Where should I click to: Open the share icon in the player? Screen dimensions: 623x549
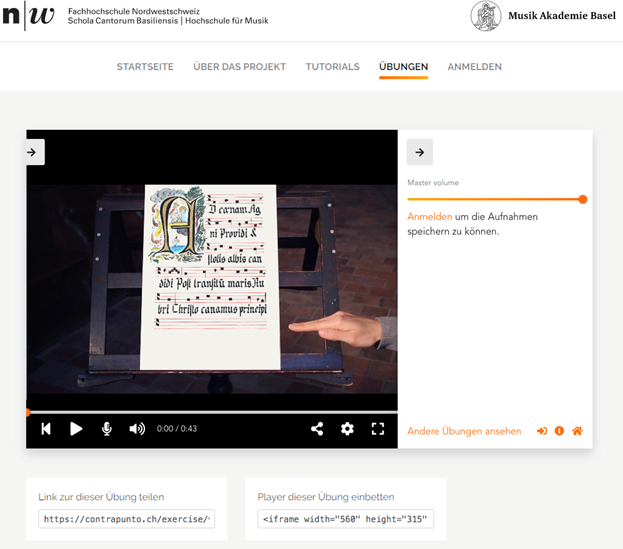(317, 429)
